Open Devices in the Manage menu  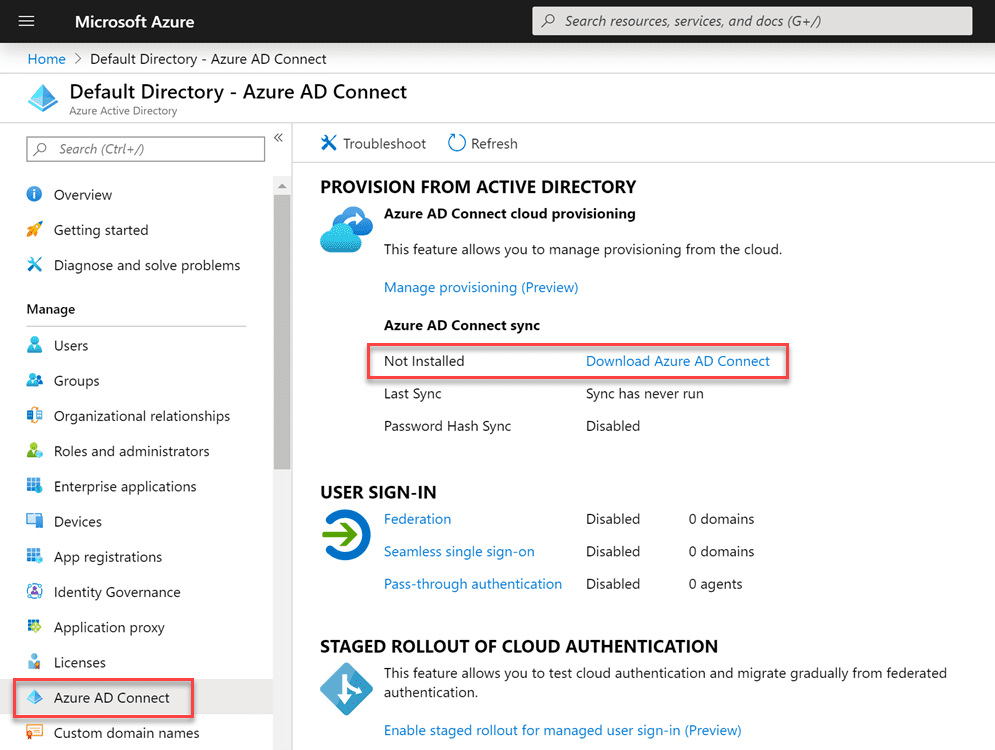click(78, 522)
